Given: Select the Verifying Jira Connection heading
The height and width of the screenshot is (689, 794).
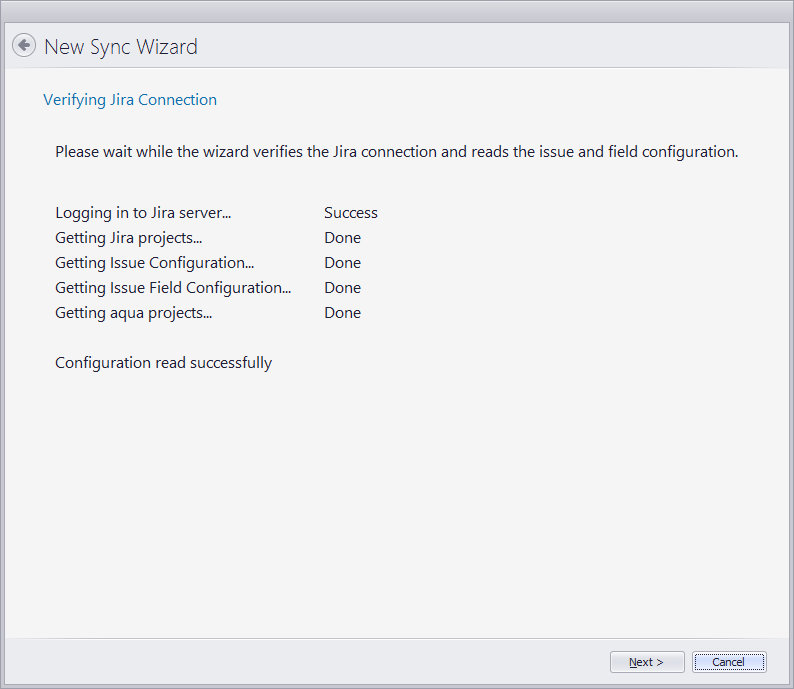Looking at the screenshot, I should click(130, 100).
